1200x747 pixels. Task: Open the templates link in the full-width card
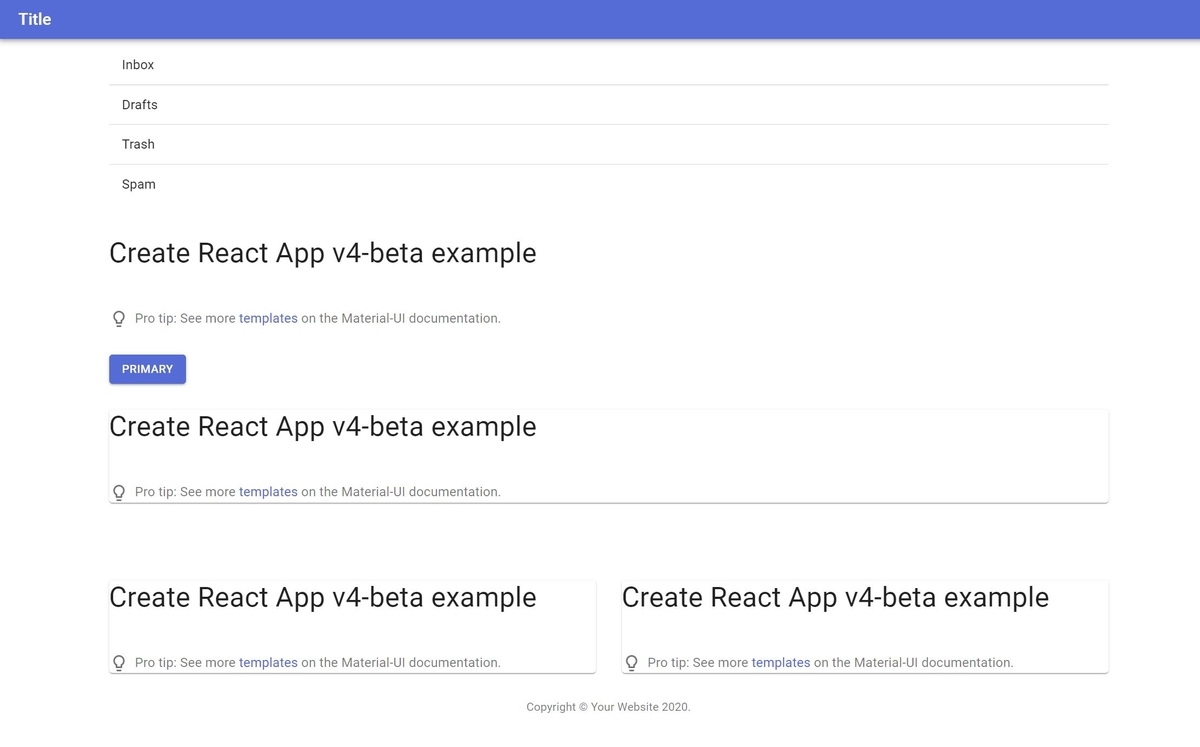(x=268, y=492)
